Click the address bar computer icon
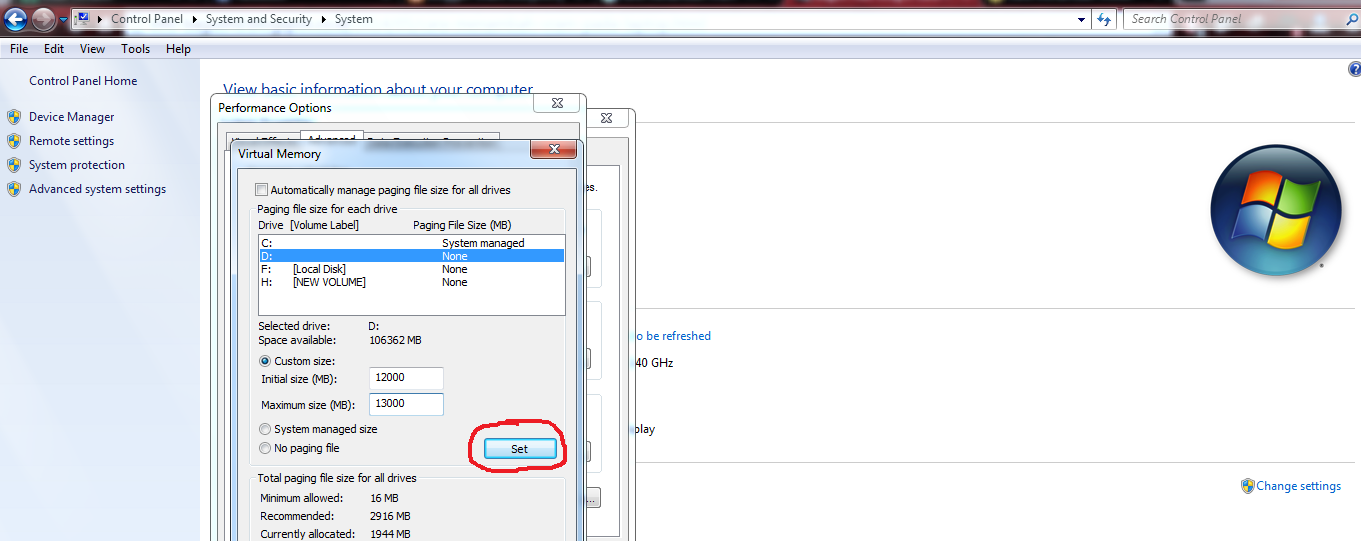 tap(82, 18)
